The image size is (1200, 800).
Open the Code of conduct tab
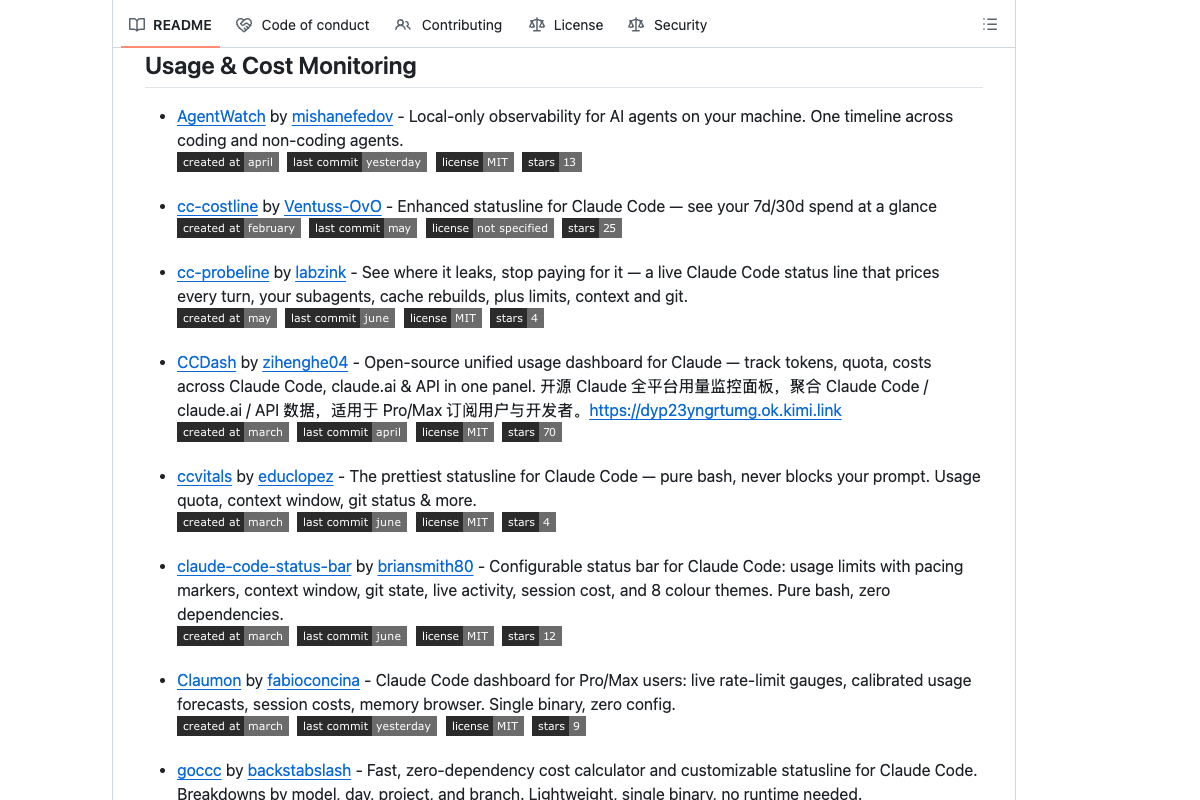[303, 25]
